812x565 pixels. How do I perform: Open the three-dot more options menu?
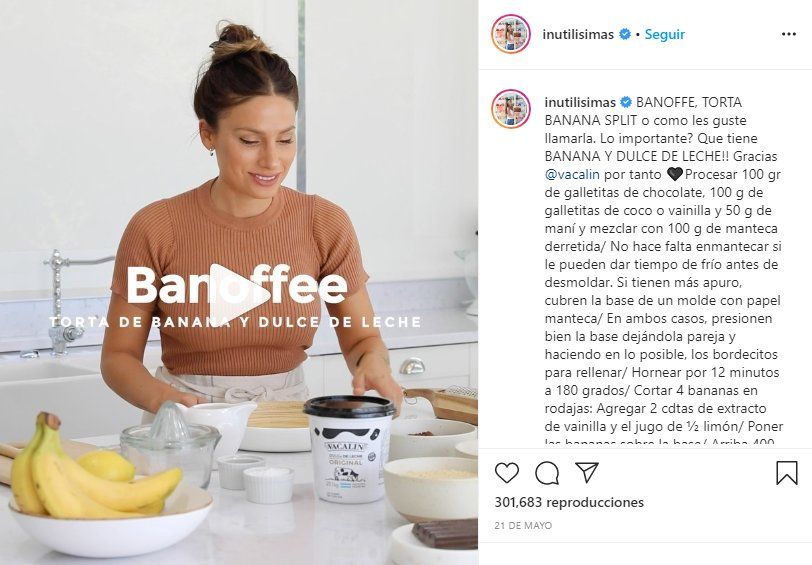(x=788, y=34)
